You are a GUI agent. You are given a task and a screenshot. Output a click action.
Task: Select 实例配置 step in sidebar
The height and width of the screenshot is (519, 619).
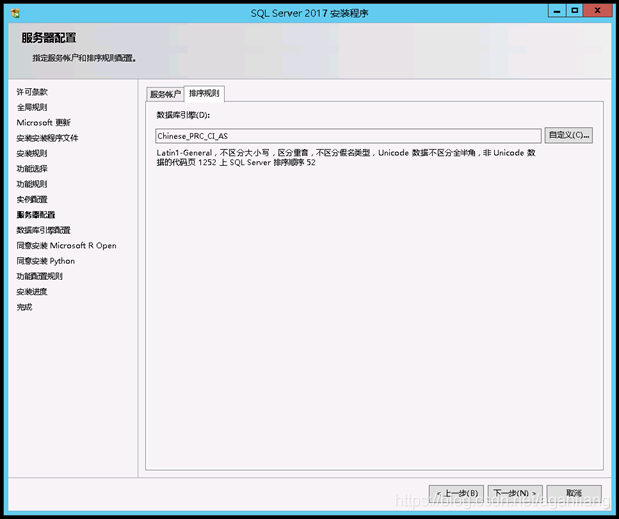point(32,200)
